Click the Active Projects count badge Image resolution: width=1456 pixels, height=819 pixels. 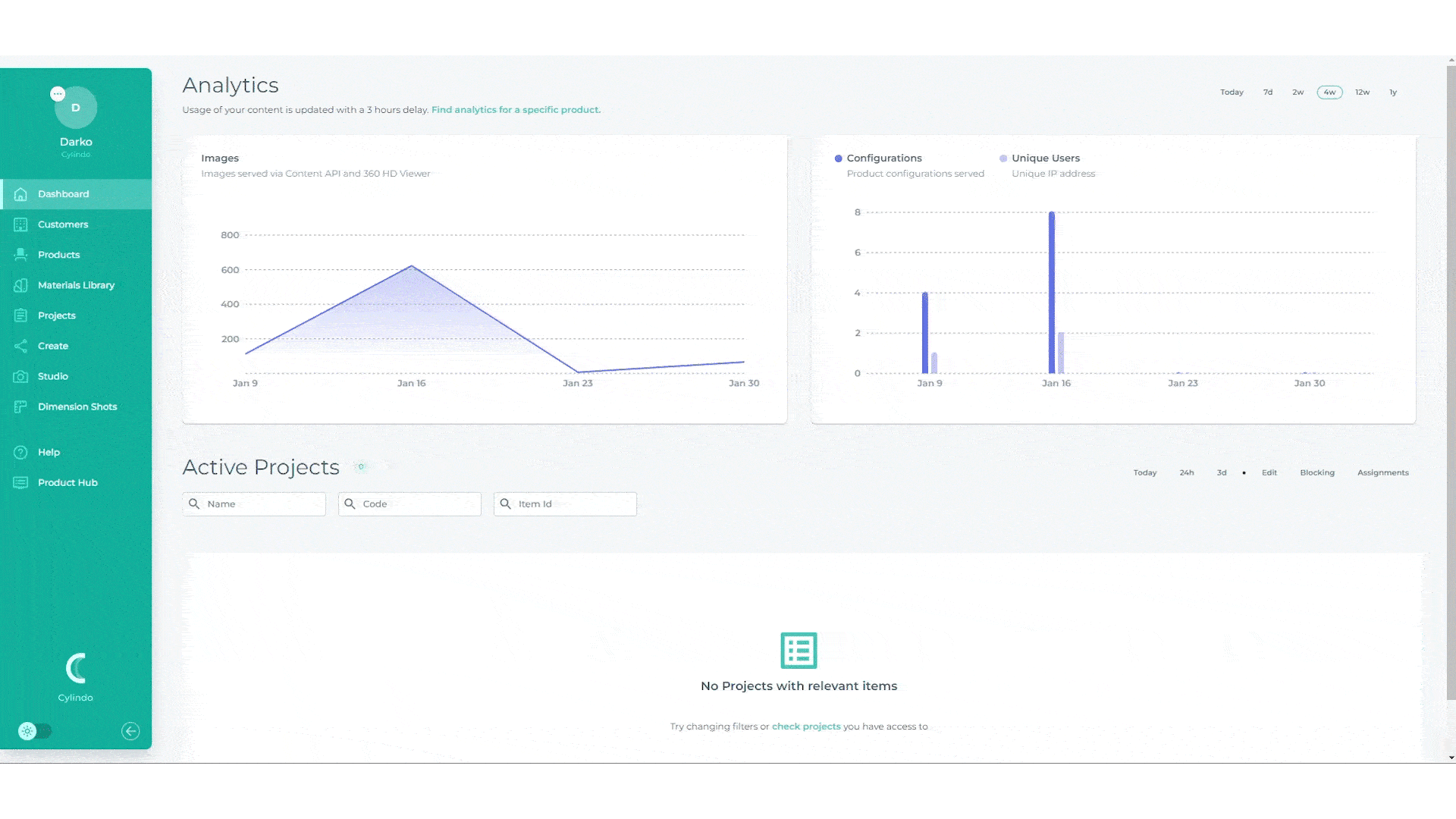pos(361,467)
